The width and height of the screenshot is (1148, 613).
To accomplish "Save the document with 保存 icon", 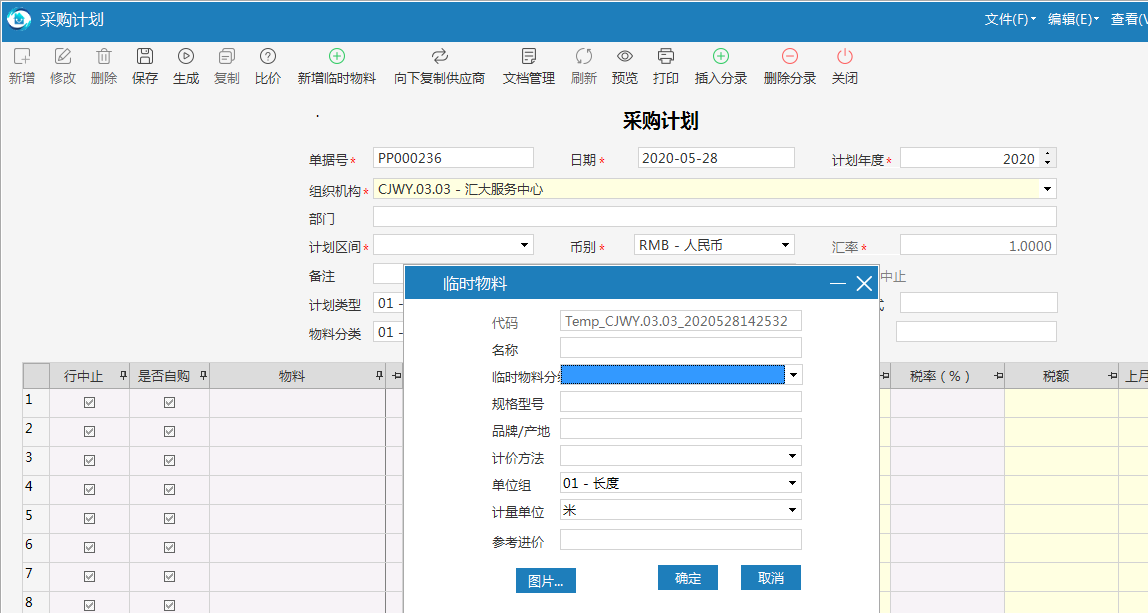I will (145, 56).
